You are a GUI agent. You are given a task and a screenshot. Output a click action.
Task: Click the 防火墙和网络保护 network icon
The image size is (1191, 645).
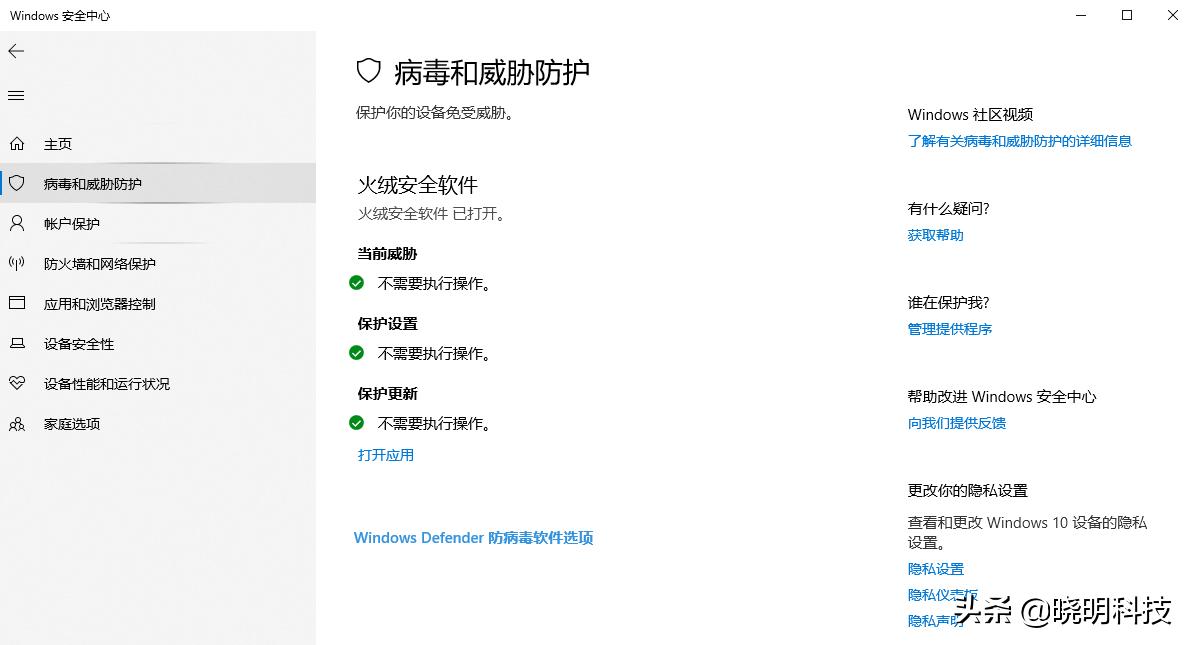[17, 263]
